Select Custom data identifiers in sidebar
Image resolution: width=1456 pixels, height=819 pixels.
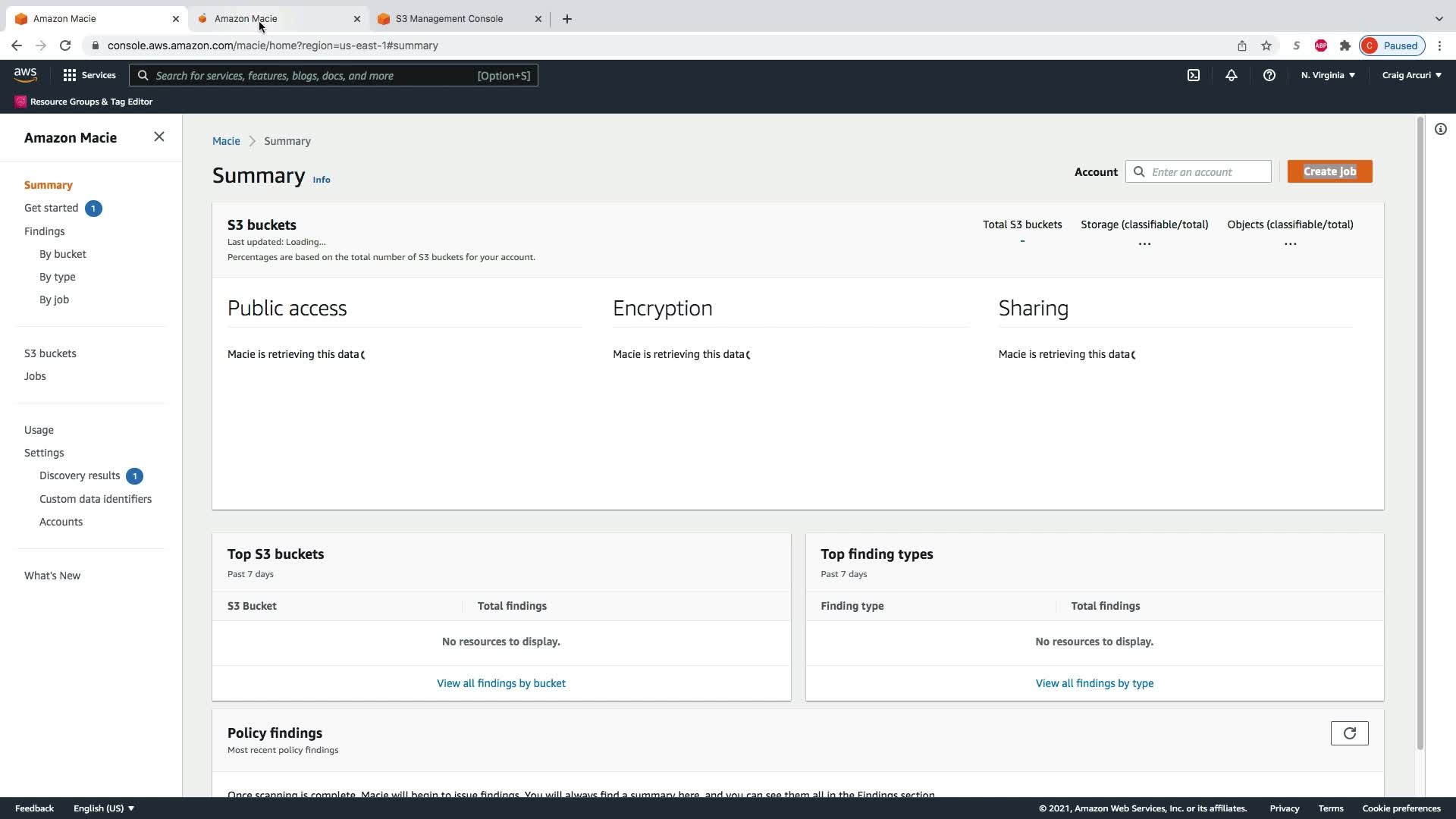96,499
